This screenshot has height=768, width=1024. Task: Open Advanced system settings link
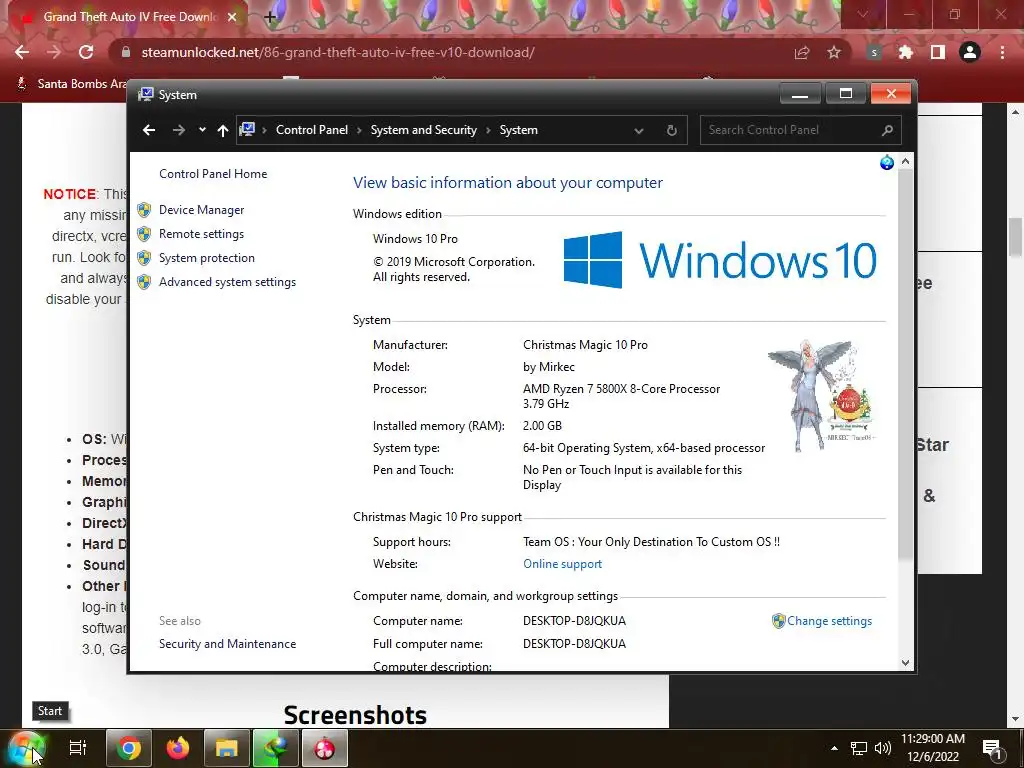tap(227, 282)
